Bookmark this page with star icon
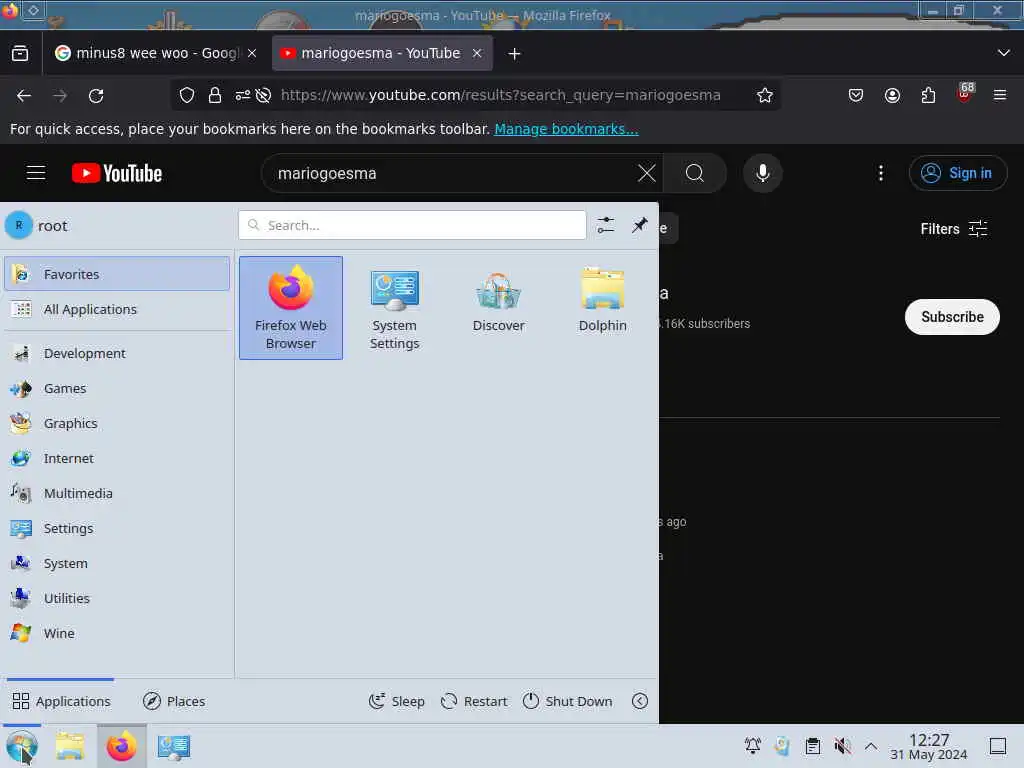 tap(765, 96)
